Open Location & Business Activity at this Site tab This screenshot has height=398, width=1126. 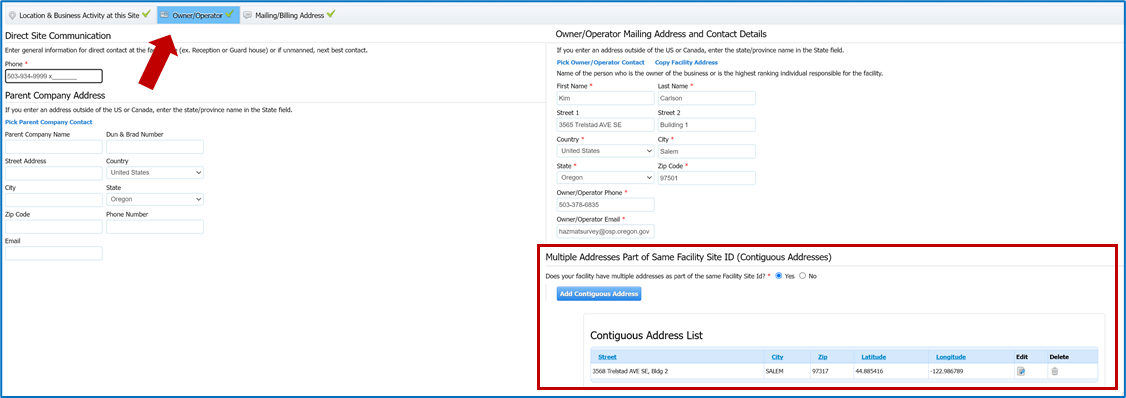click(x=79, y=14)
